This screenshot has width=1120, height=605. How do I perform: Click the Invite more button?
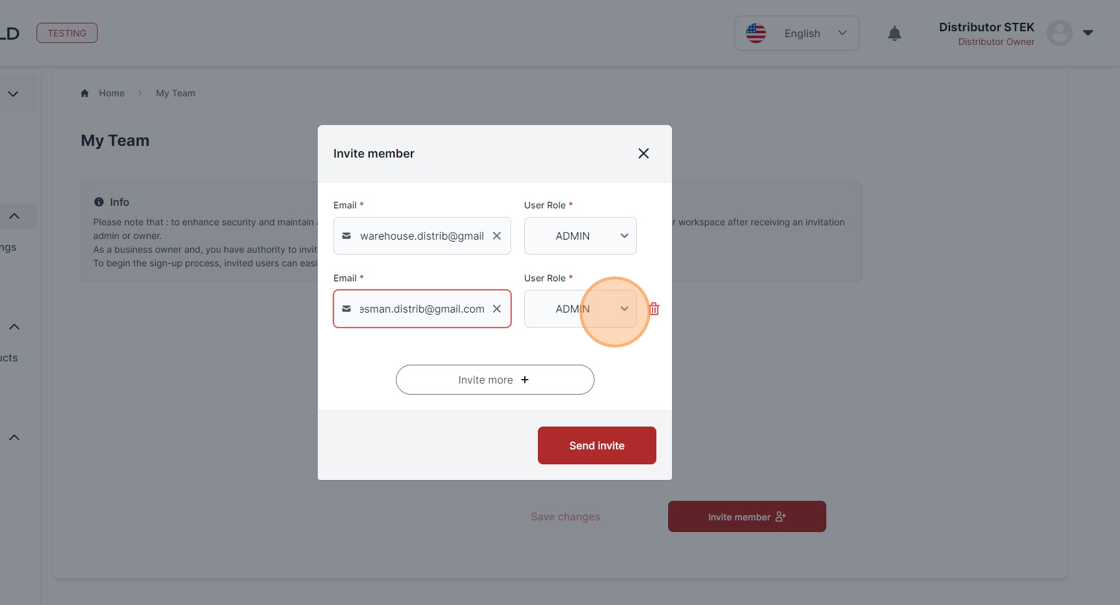tap(495, 380)
